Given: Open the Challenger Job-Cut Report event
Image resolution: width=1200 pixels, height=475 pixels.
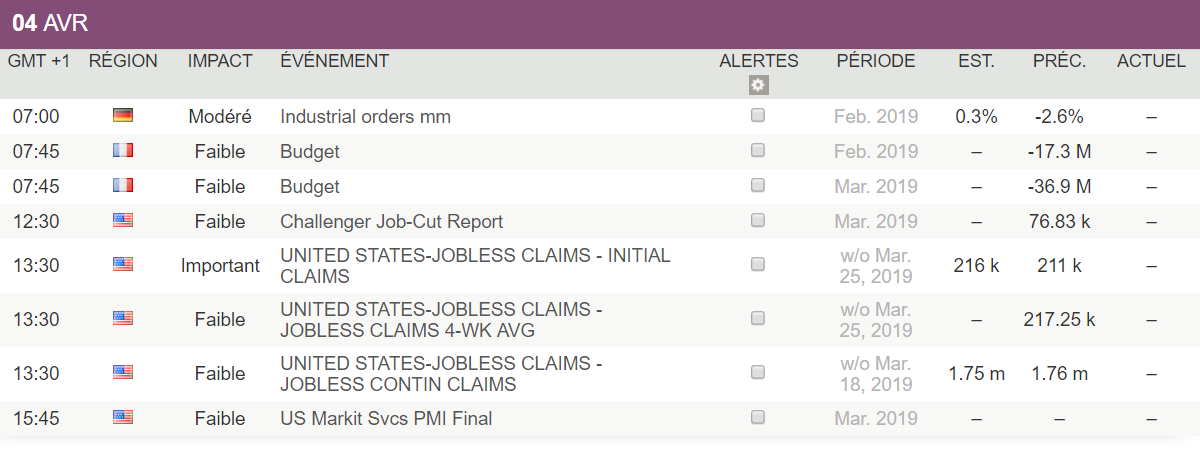Looking at the screenshot, I should 391,222.
